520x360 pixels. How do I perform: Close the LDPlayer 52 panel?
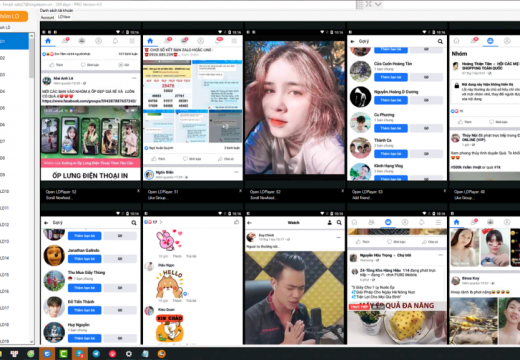pos(138,191)
